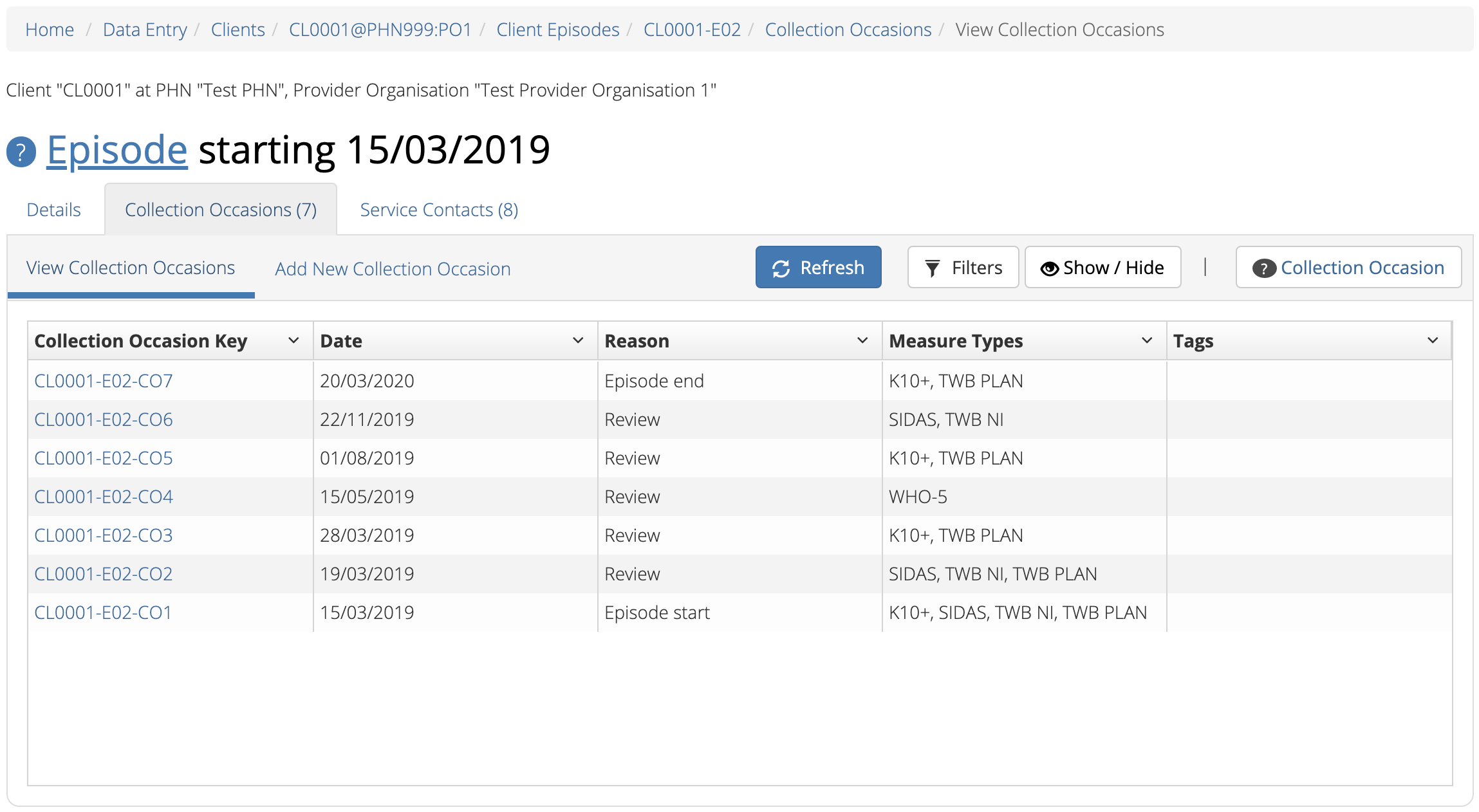
Task: Expand the Tags column menu
Action: pyautogui.click(x=1433, y=340)
